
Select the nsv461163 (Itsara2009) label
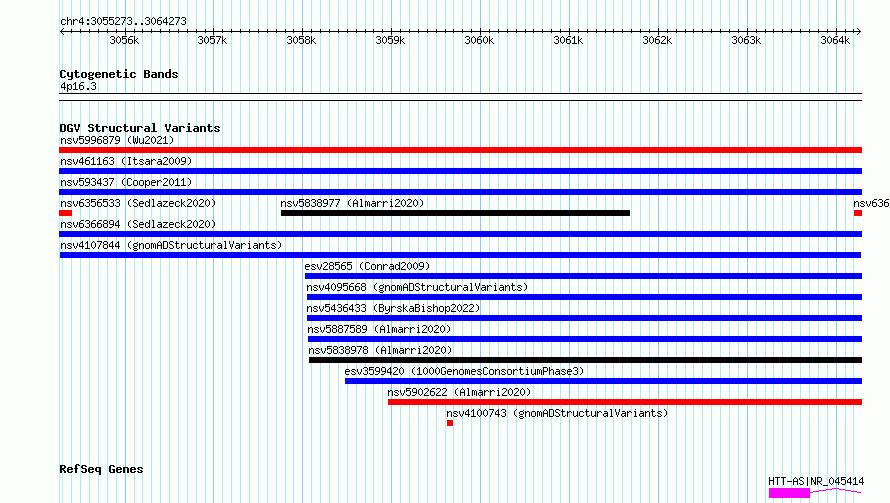tap(126, 161)
